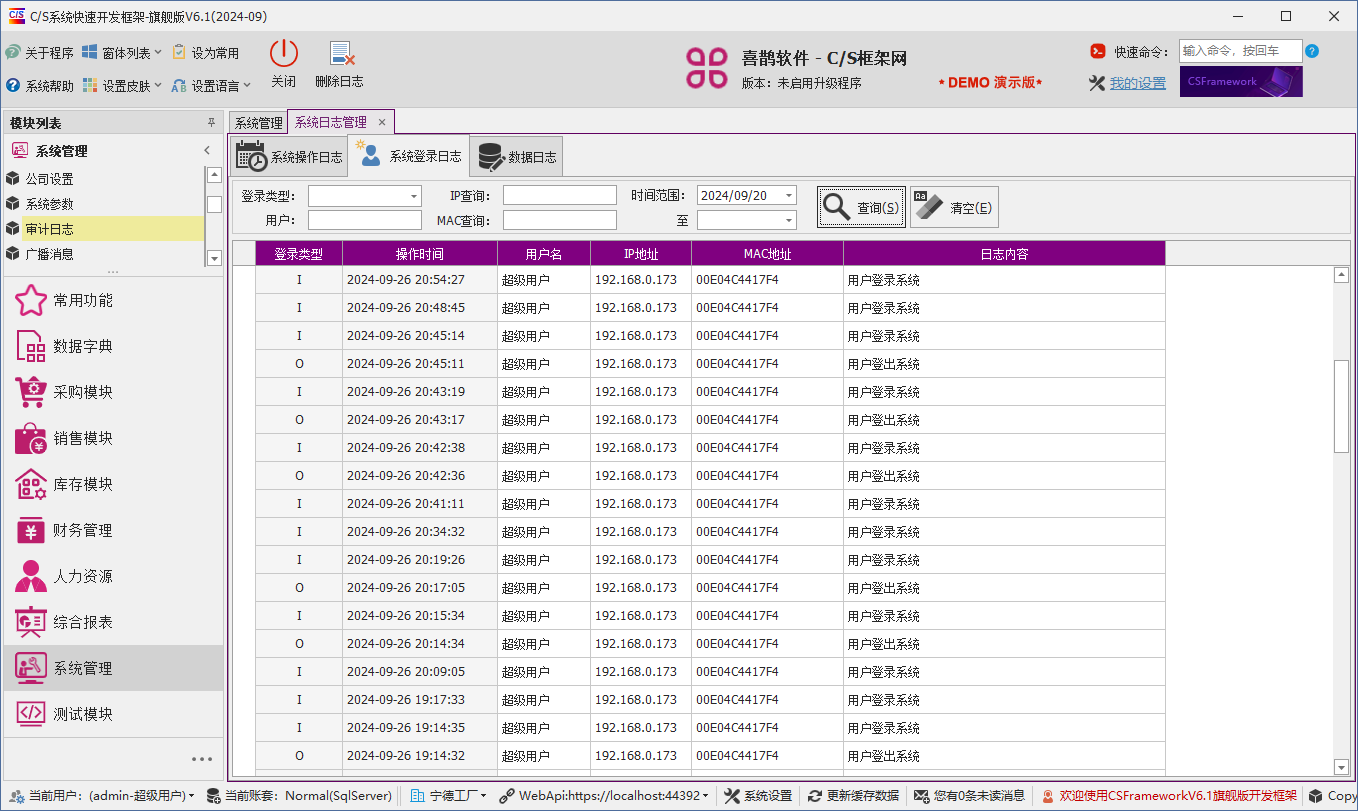Select the logout row at 20:45:11
Image resolution: width=1358 pixels, height=811 pixels.
(710, 364)
